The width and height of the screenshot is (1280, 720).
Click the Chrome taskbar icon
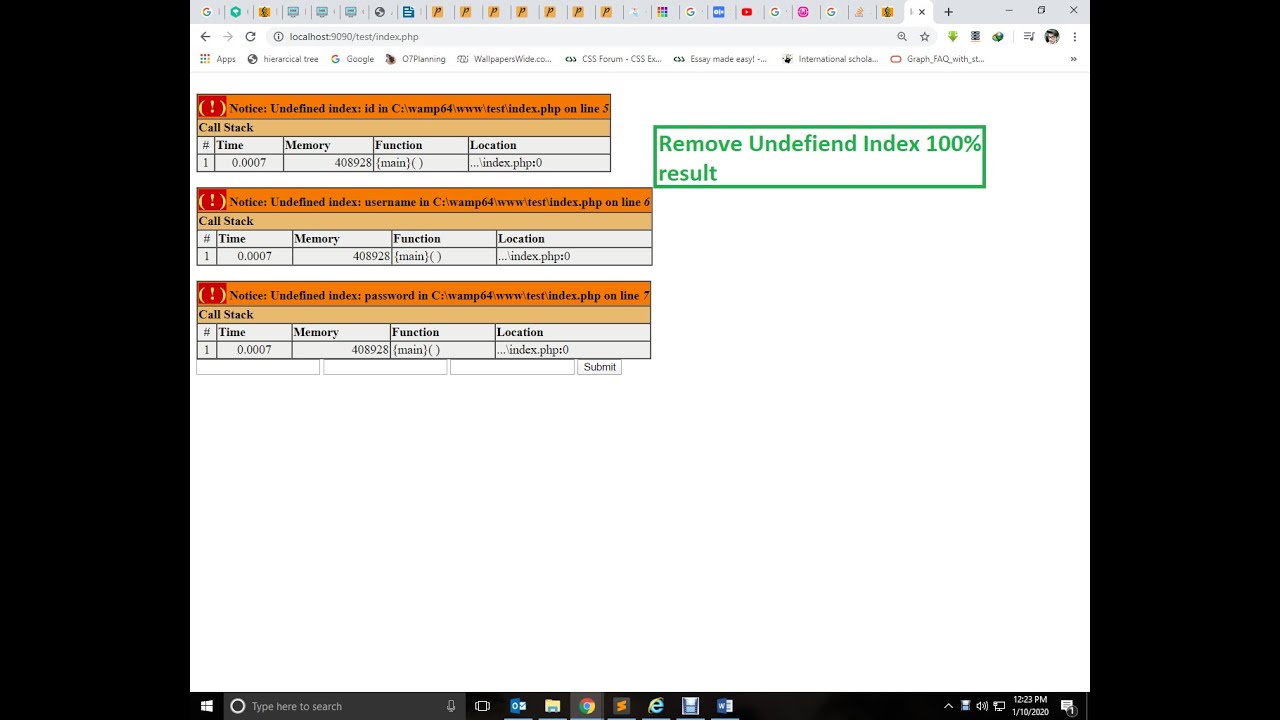click(x=587, y=706)
